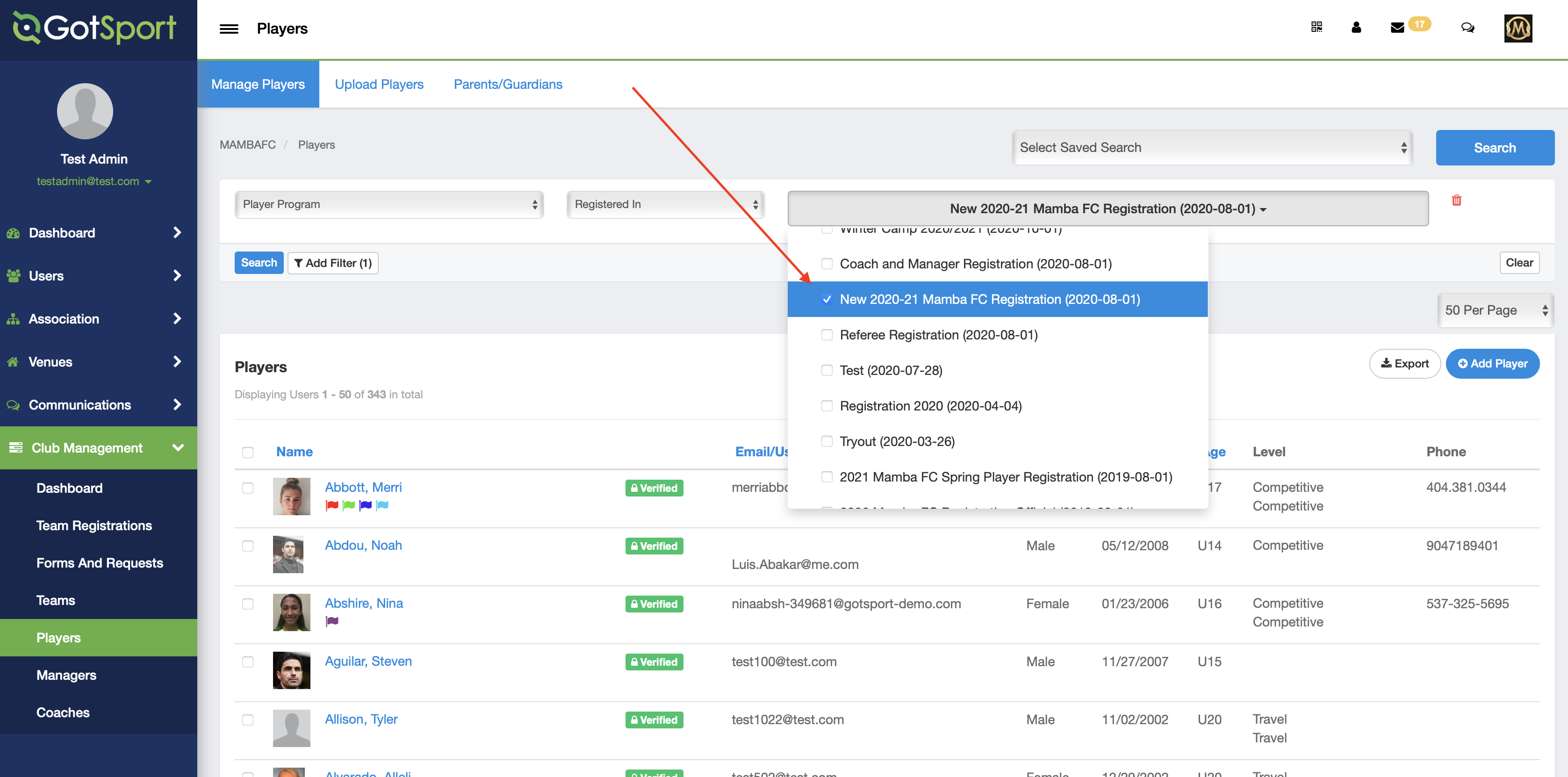This screenshot has width=1568, height=777.
Task: Click Abshire Nina's purple flag icon
Action: 332,621
